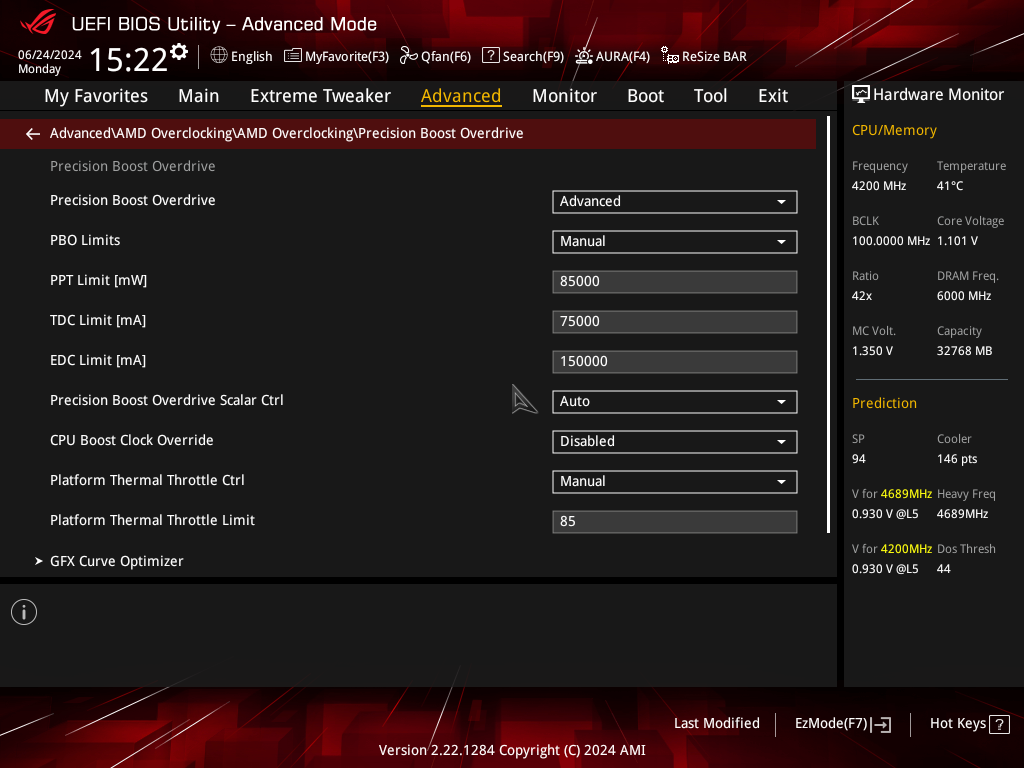This screenshot has height=768, width=1024.
Task: Select the EDC Limit [mA] label
Action: 98,360
